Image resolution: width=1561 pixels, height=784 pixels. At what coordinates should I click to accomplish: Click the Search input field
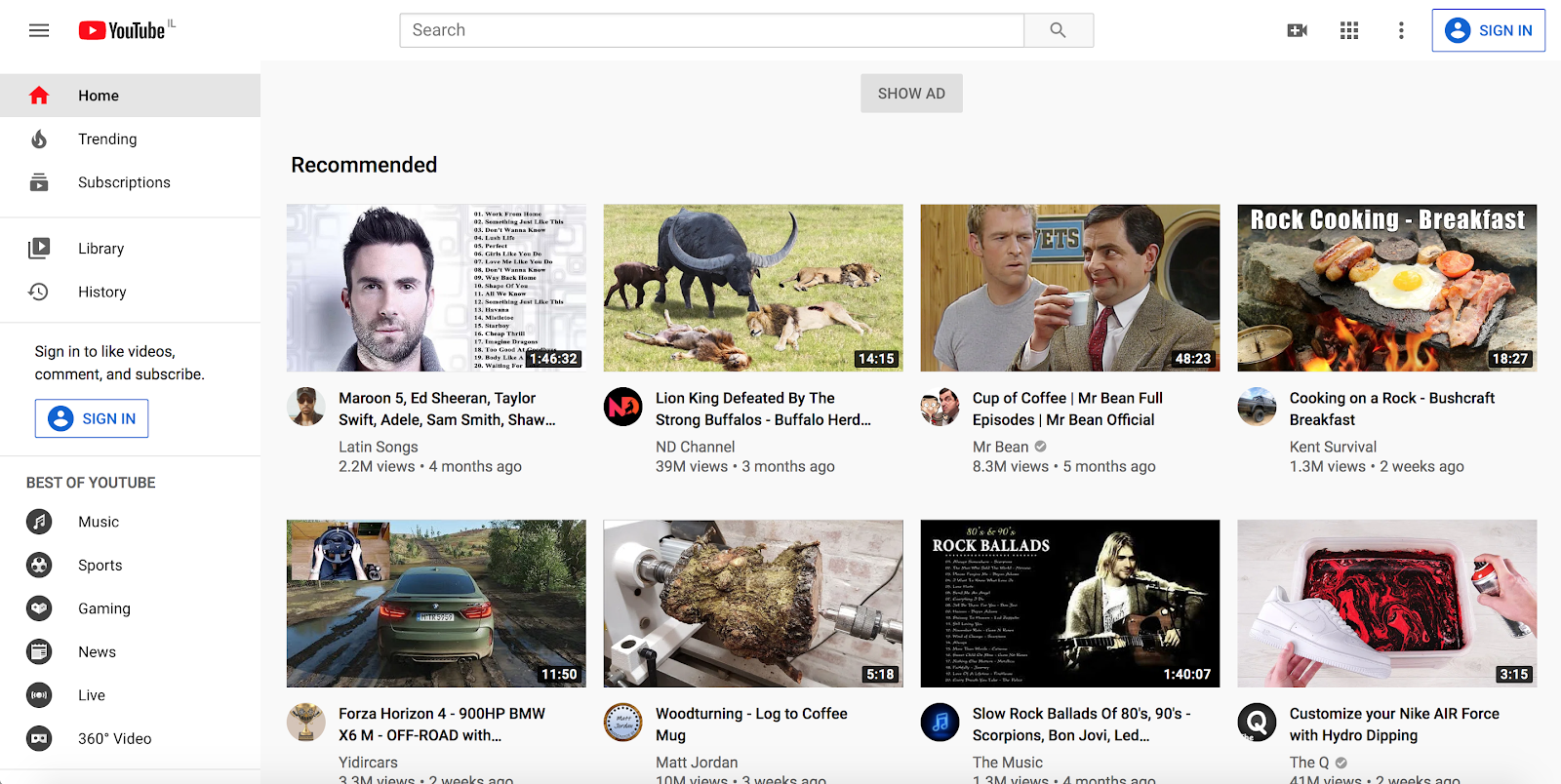pos(712,30)
